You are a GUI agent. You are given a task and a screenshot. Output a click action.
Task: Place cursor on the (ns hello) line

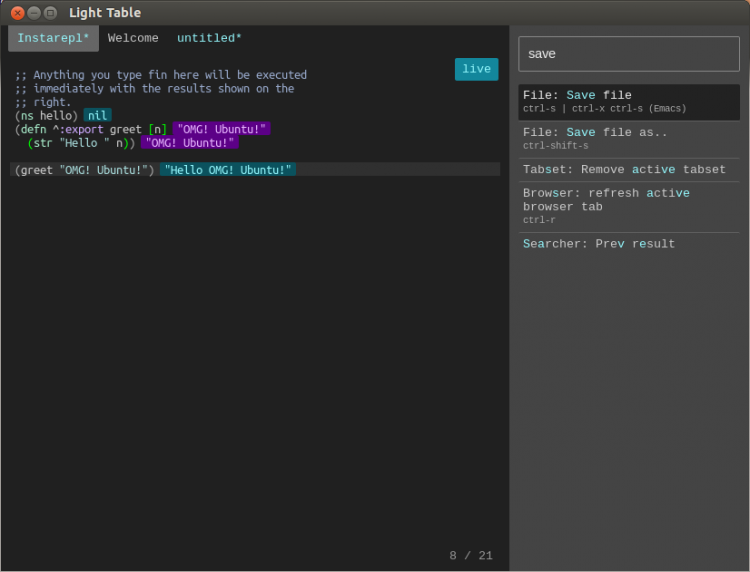pyautogui.click(x=46, y=116)
